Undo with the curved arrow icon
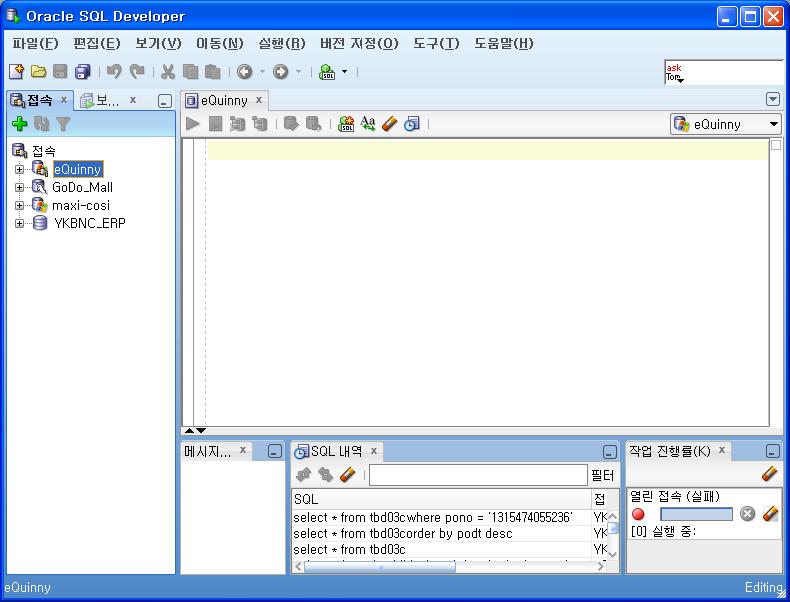 (114, 72)
